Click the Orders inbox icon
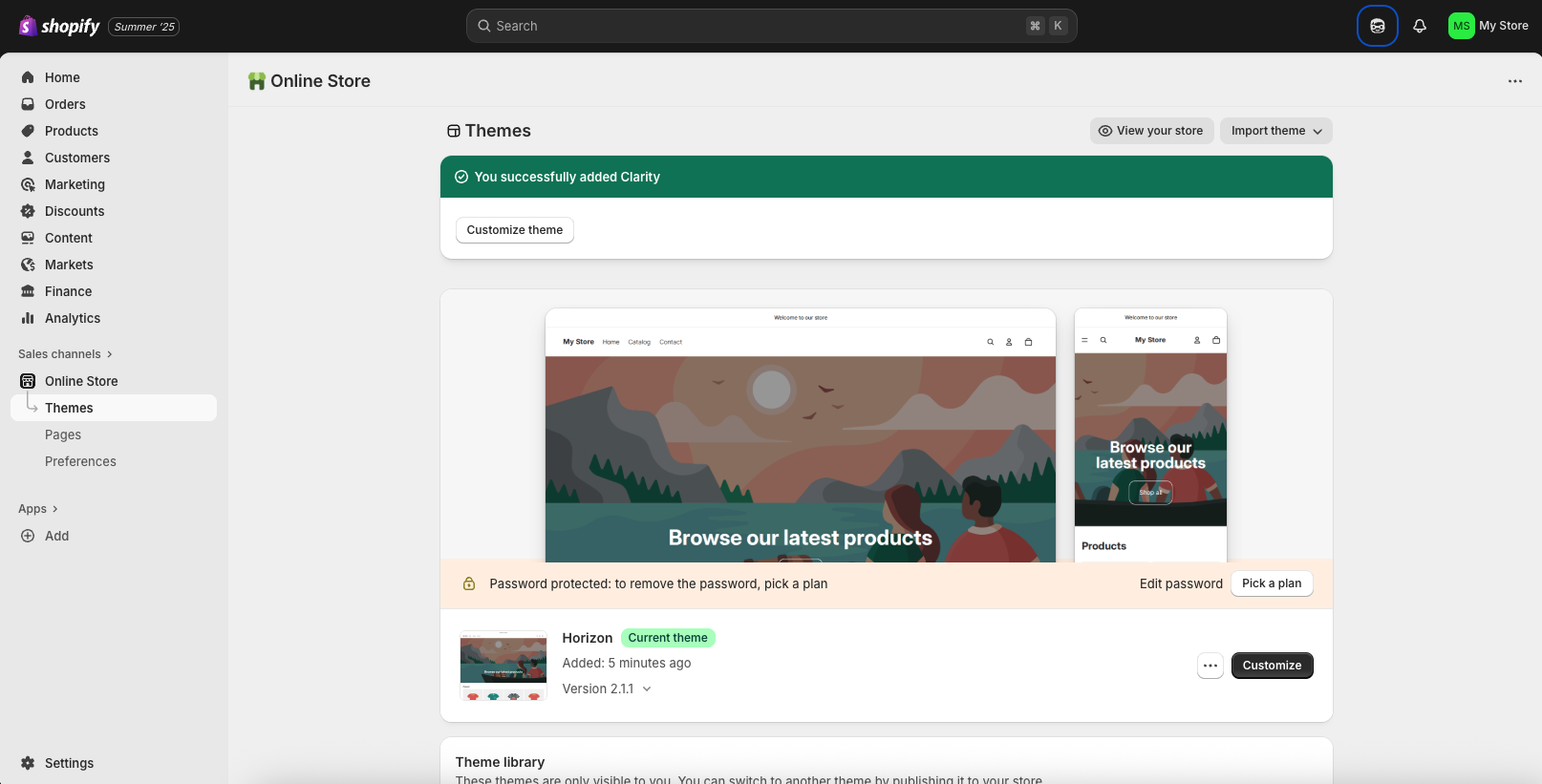 [x=28, y=104]
